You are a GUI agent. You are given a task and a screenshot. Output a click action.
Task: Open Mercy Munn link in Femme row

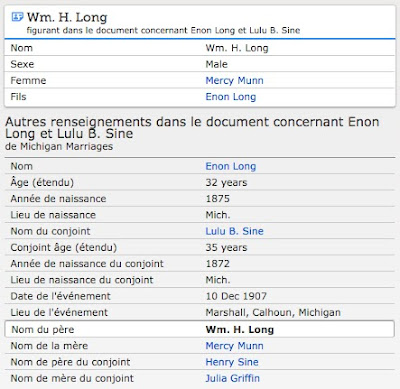234,81
